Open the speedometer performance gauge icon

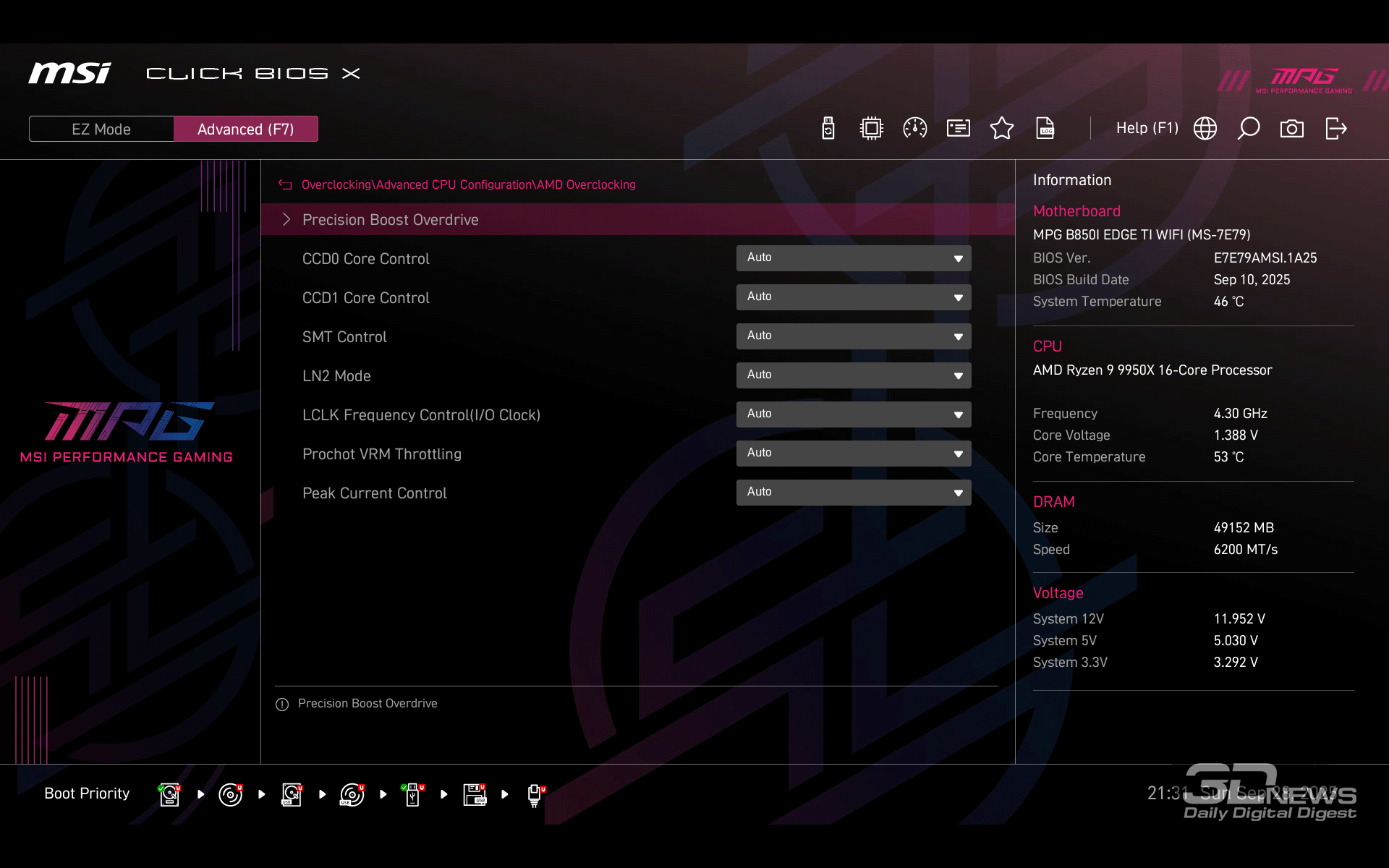[x=914, y=129]
